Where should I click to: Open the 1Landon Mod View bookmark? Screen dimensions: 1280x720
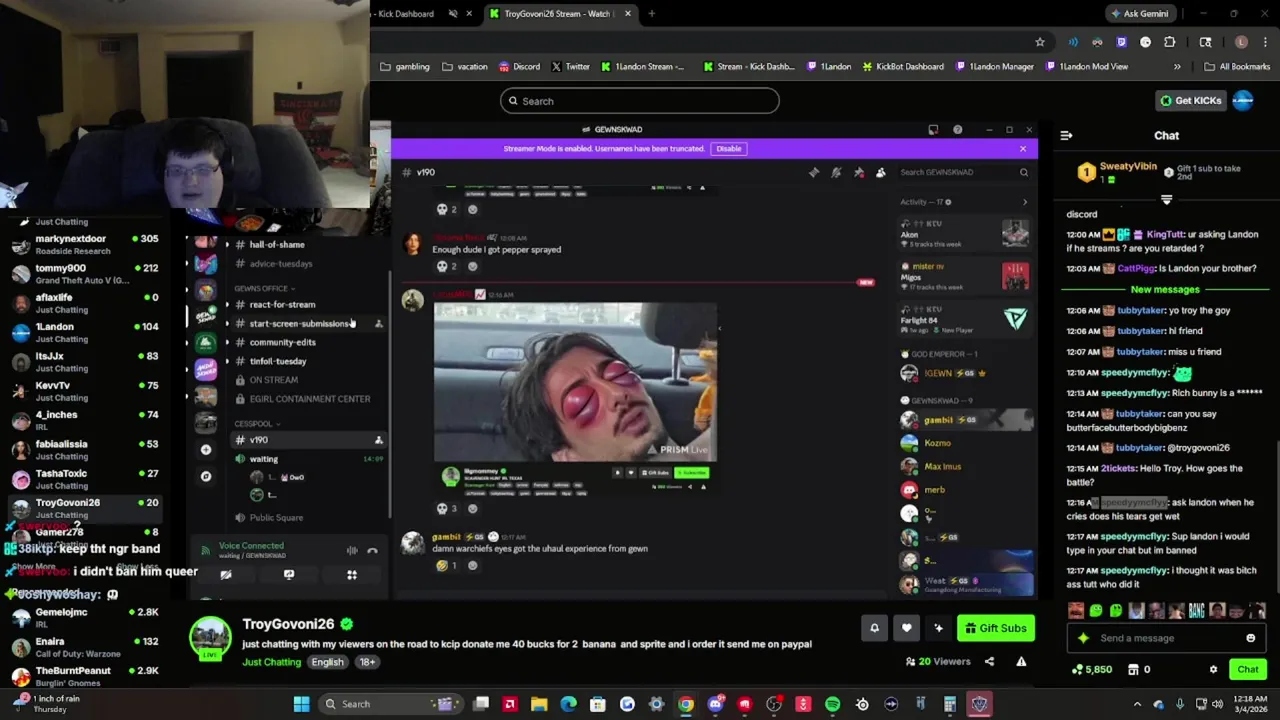pyautogui.click(x=1087, y=67)
